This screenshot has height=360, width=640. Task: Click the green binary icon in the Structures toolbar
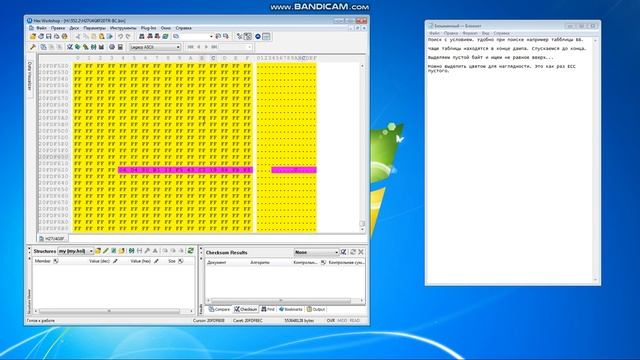pyautogui.click(x=131, y=251)
